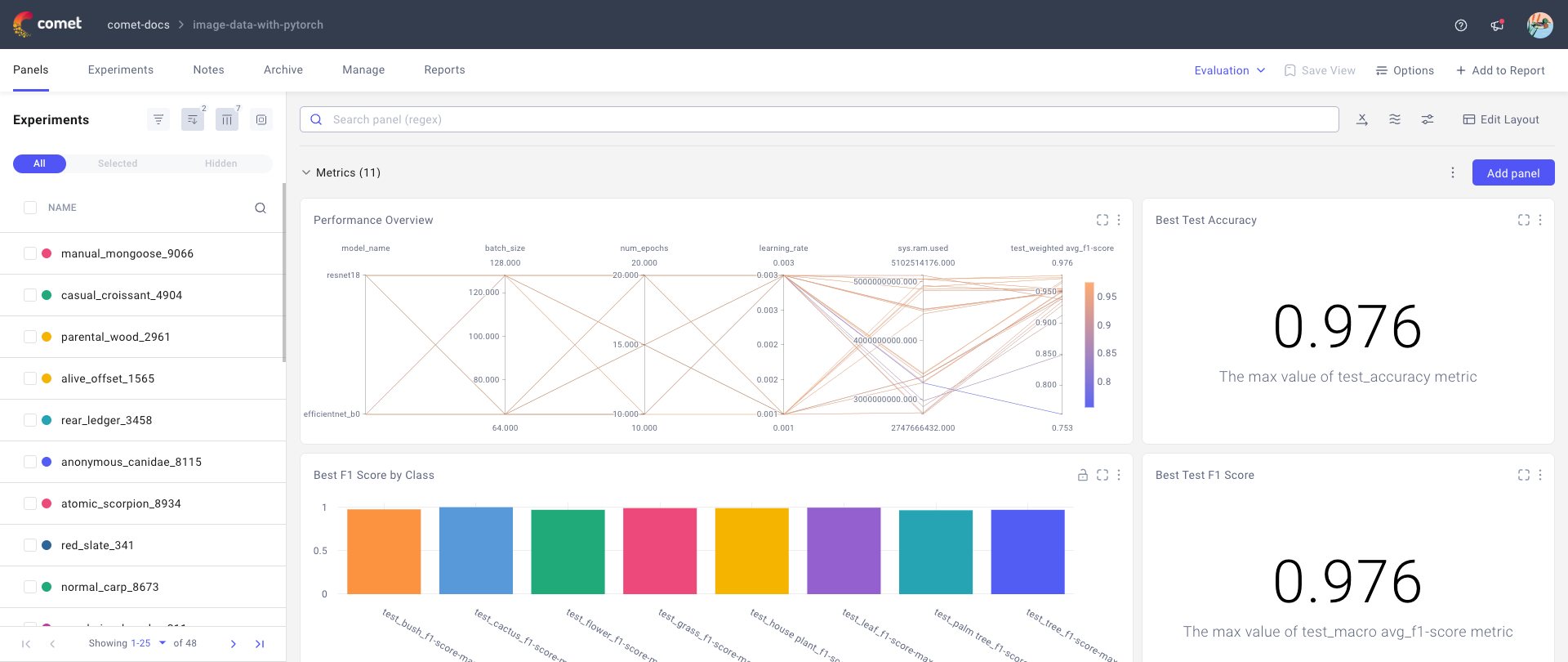Open the Evaluation view dropdown

(x=1229, y=70)
